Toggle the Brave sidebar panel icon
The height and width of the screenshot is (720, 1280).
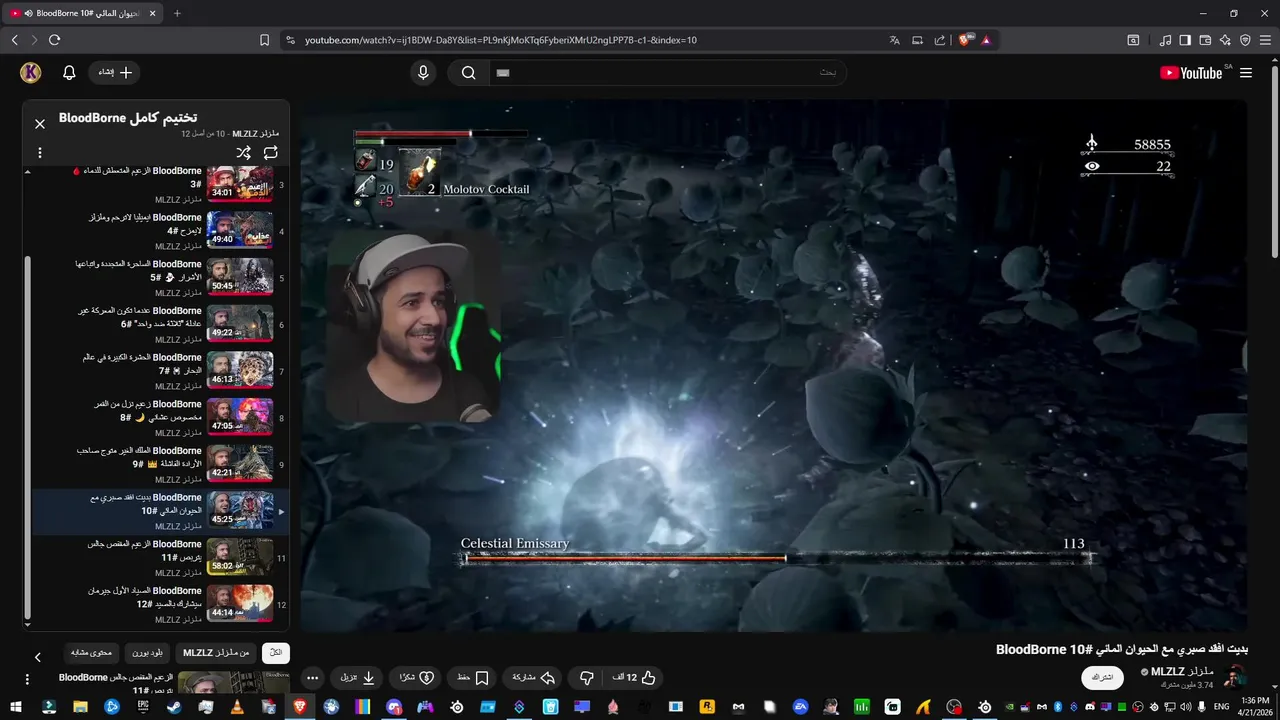tap(1185, 40)
